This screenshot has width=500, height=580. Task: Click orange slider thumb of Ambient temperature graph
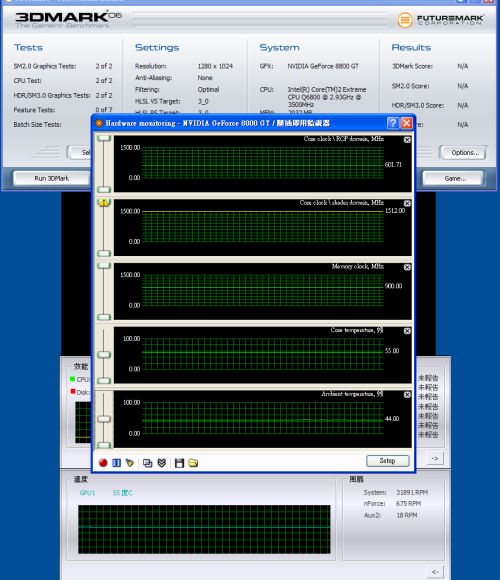point(104,419)
